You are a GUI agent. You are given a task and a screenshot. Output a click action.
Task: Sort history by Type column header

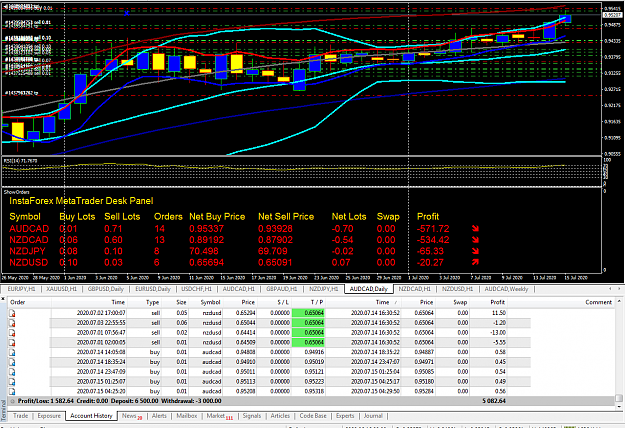(x=152, y=302)
